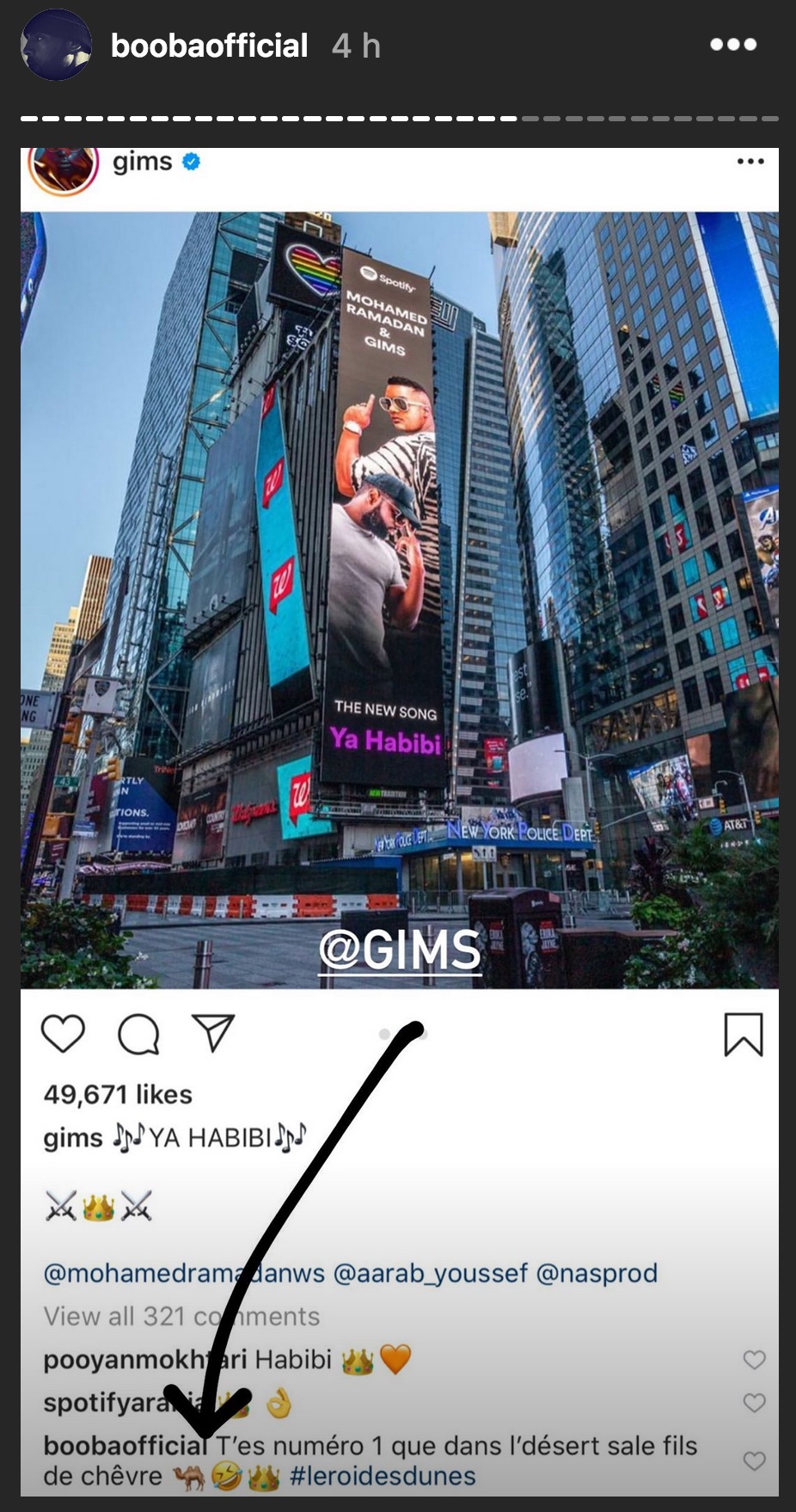Image resolution: width=796 pixels, height=1512 pixels.
Task: Tap the blue verified badge next to gims
Action: tap(191, 161)
